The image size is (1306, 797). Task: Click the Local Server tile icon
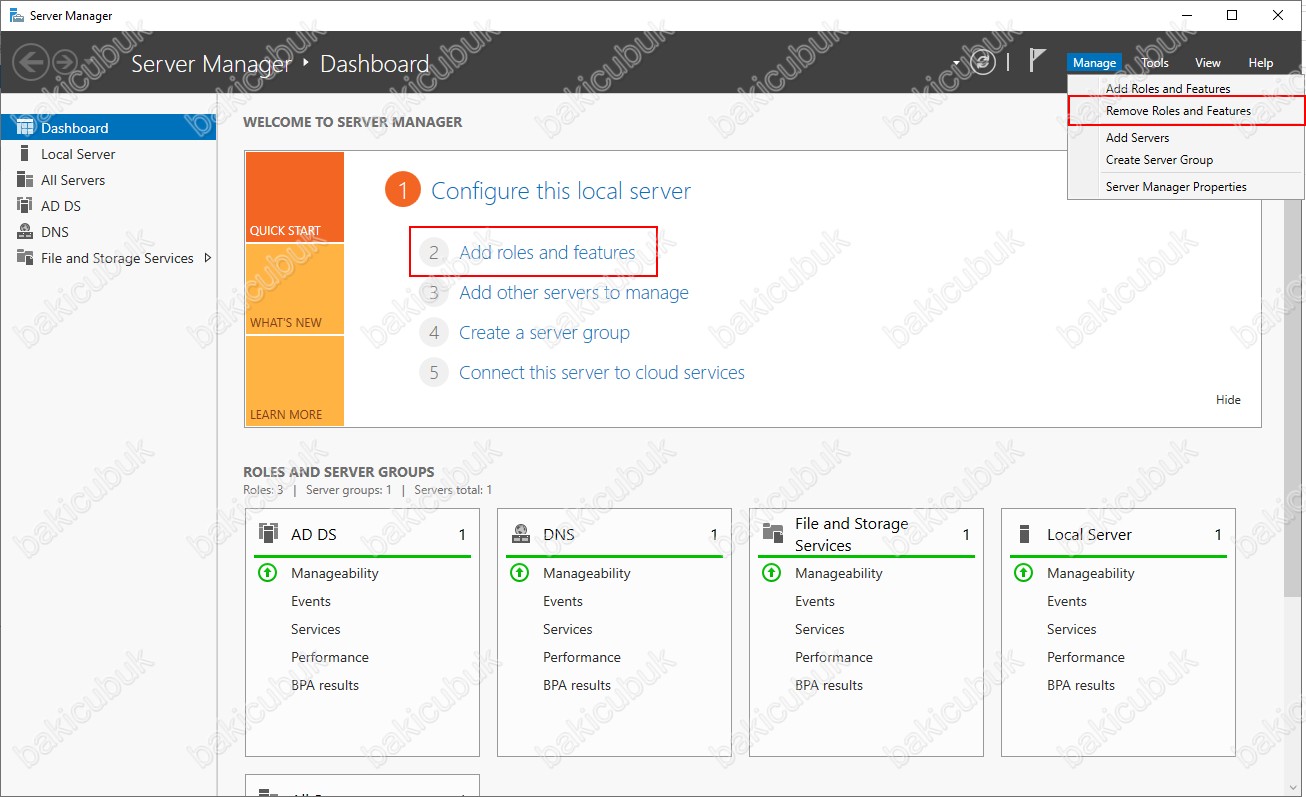tap(1024, 534)
